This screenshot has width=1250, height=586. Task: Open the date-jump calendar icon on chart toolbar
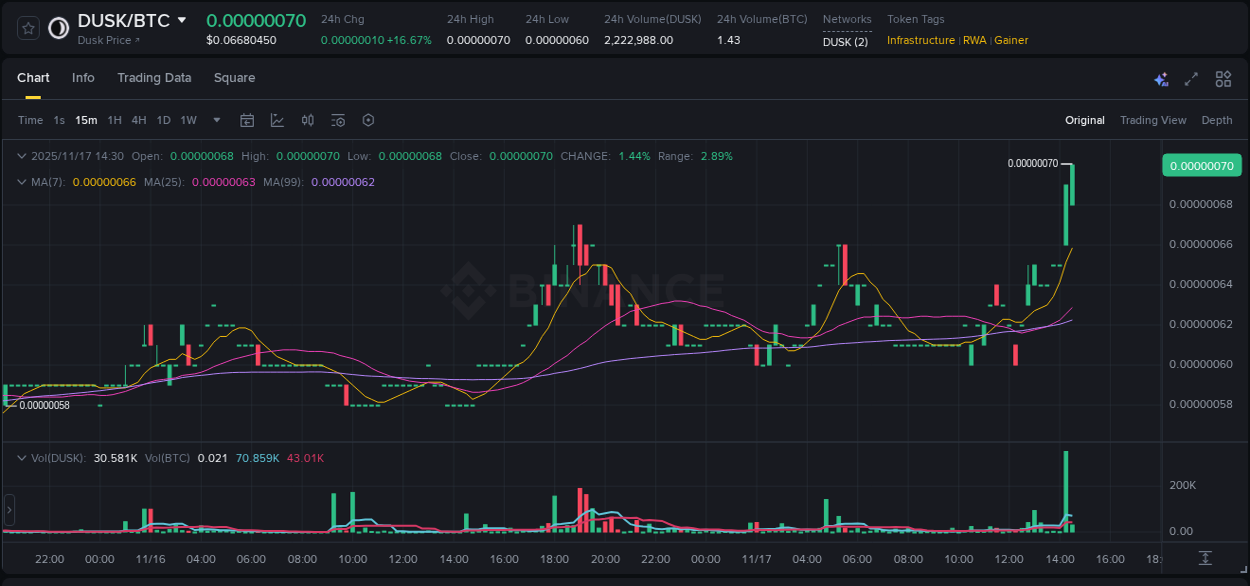click(x=247, y=120)
